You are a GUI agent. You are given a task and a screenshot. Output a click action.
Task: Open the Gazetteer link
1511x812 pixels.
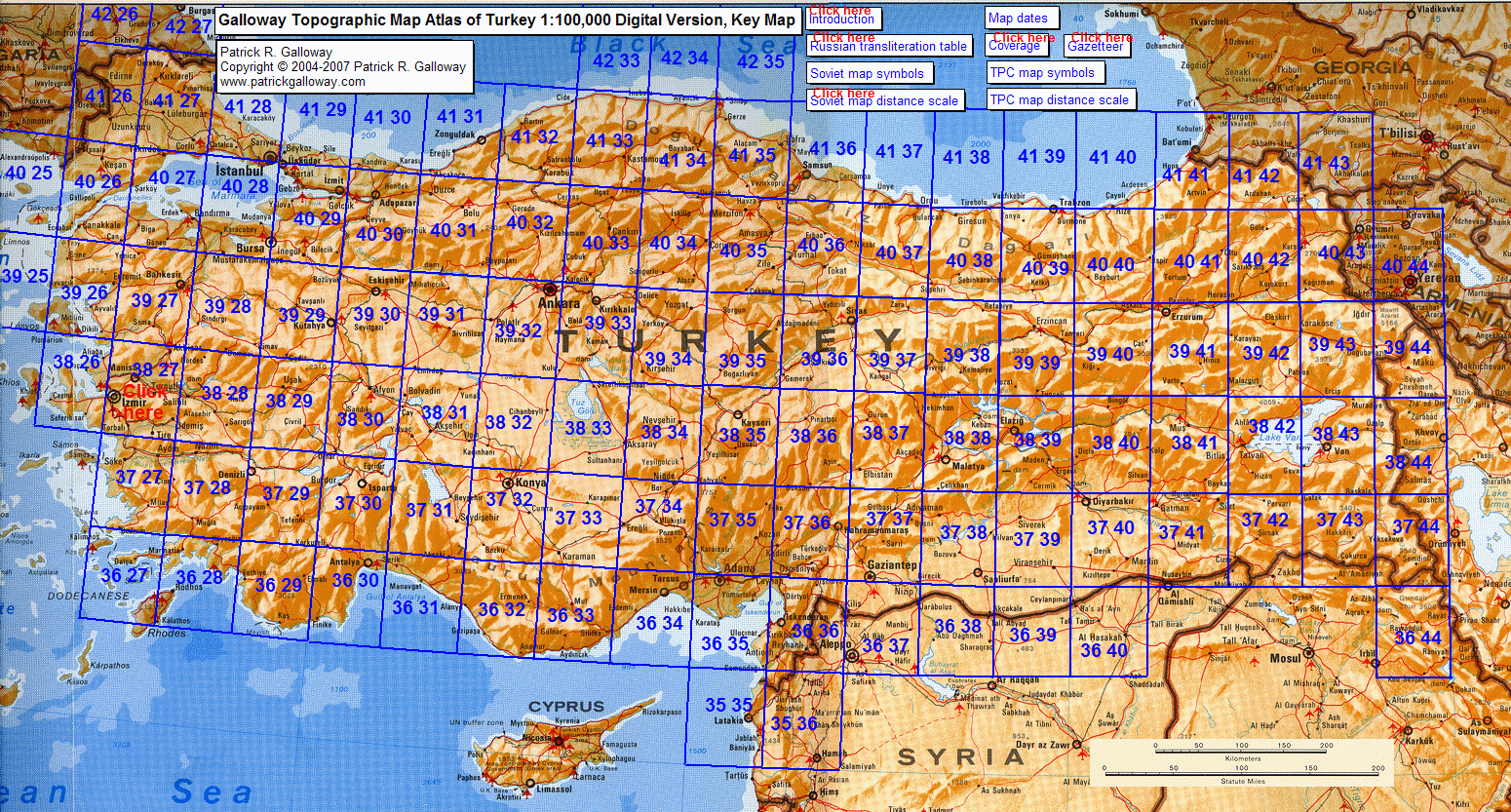click(x=1095, y=46)
